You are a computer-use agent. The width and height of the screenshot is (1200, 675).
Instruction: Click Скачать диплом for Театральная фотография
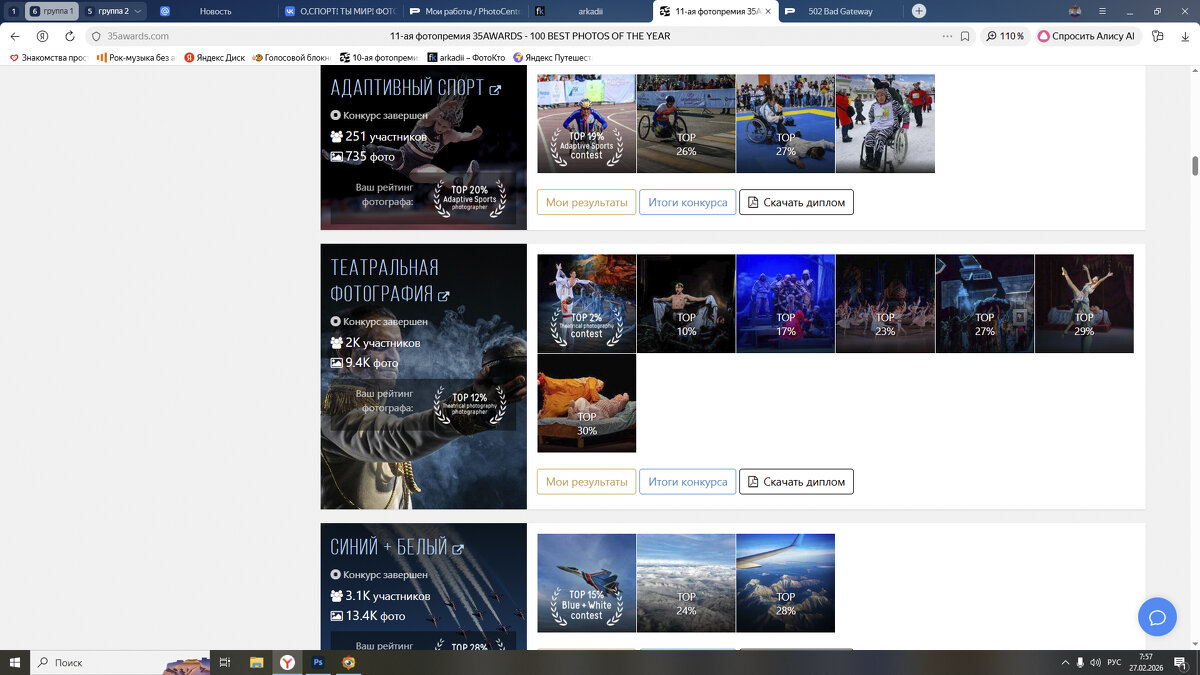point(797,481)
